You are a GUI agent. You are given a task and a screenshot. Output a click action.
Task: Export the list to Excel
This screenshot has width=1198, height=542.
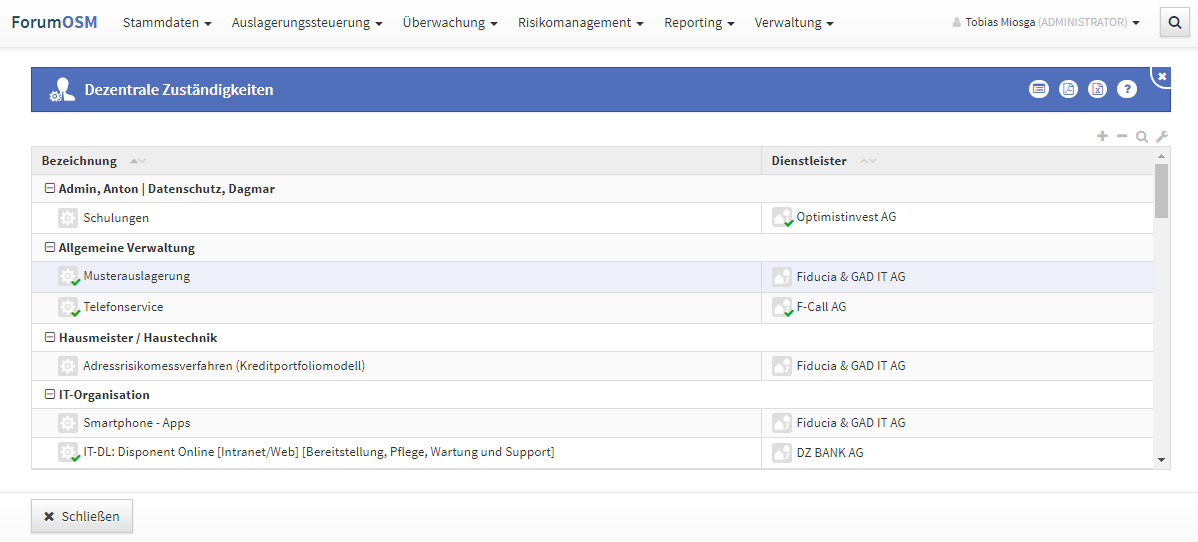(x=1097, y=89)
